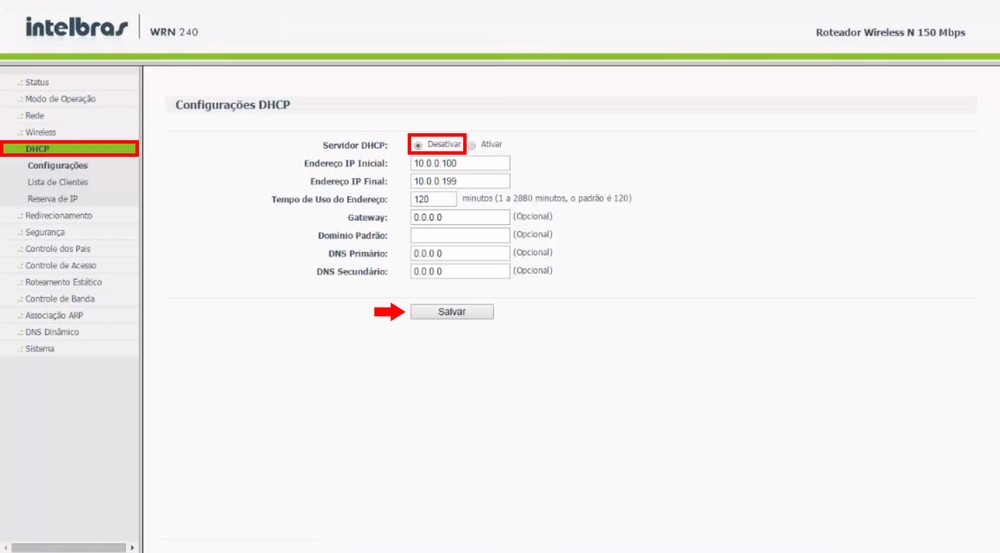
Task: Select the Desativar DHCP radio button
Action: [x=418, y=145]
